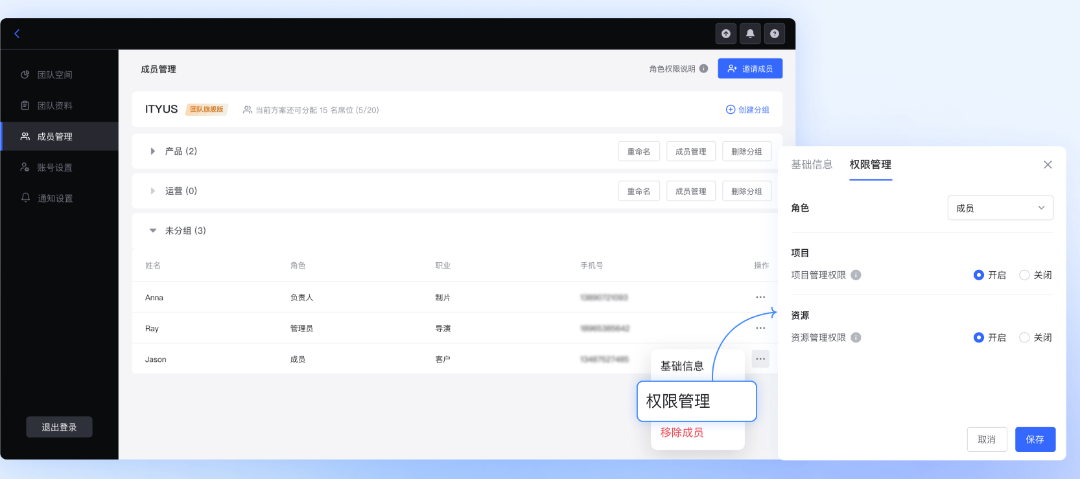The width and height of the screenshot is (1080, 479).
Task: Click 重命名 for the 运营 group
Action: point(639,191)
